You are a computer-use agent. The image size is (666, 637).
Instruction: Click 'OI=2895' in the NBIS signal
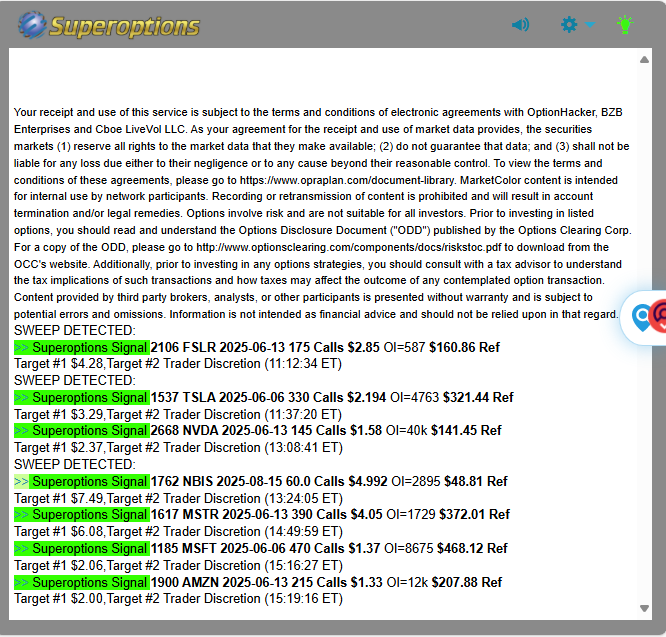pyautogui.click(x=416, y=482)
